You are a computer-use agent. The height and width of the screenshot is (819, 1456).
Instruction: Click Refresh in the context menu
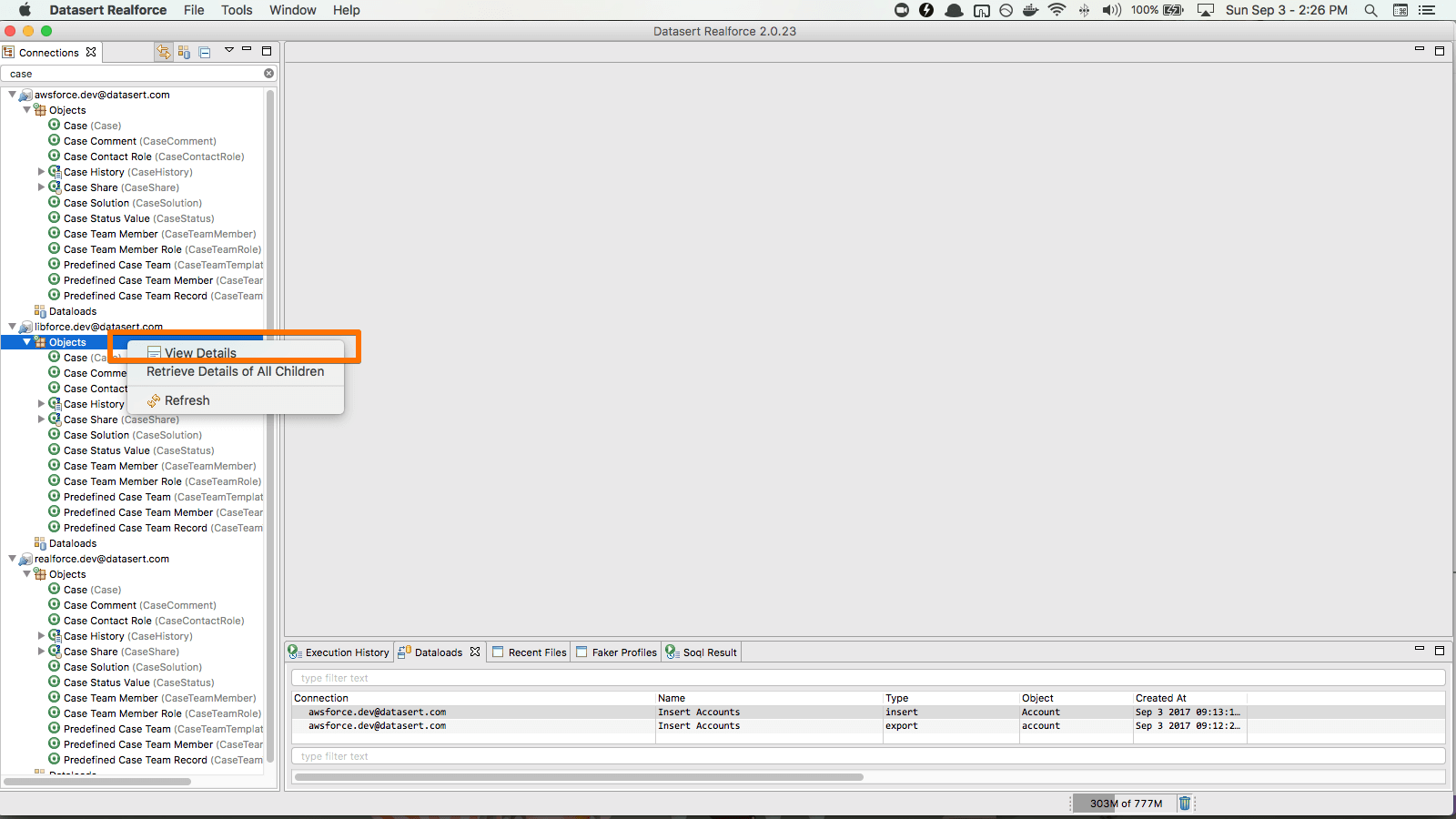pos(187,400)
